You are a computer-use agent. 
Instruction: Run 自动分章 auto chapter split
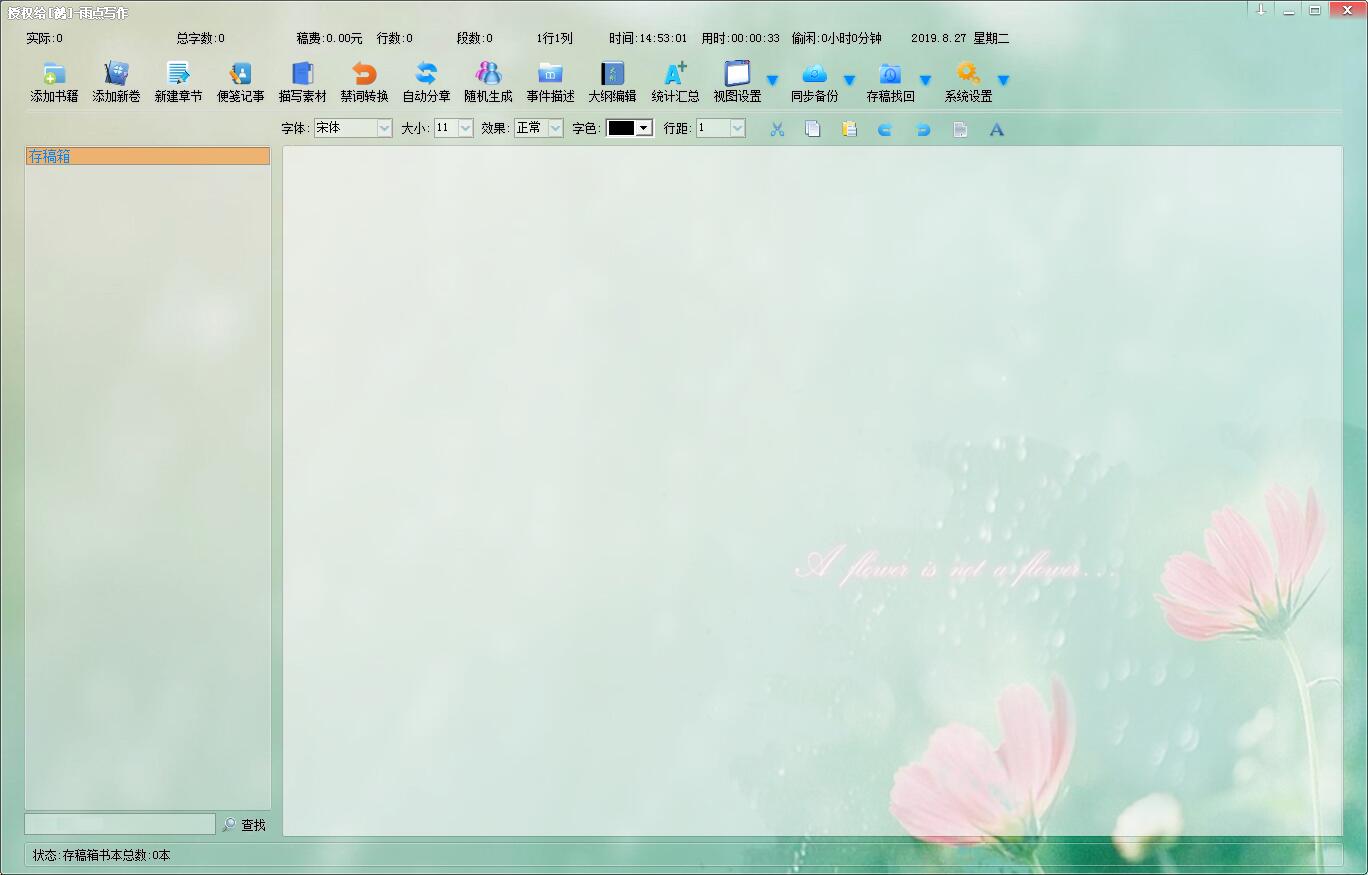[426, 75]
